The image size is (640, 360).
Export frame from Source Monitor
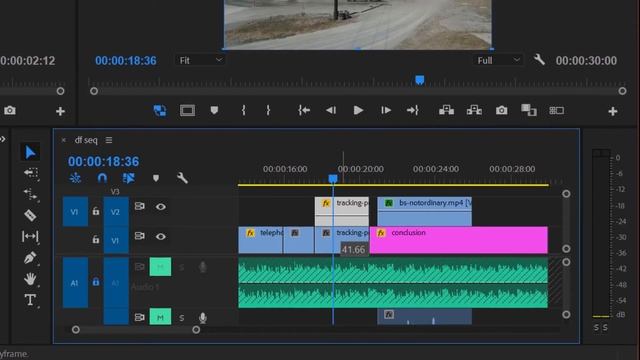coord(10,111)
